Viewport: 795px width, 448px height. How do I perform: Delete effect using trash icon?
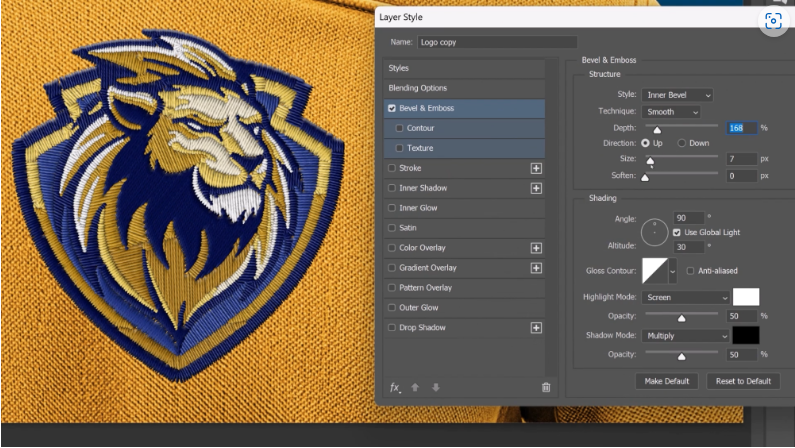tap(546, 387)
